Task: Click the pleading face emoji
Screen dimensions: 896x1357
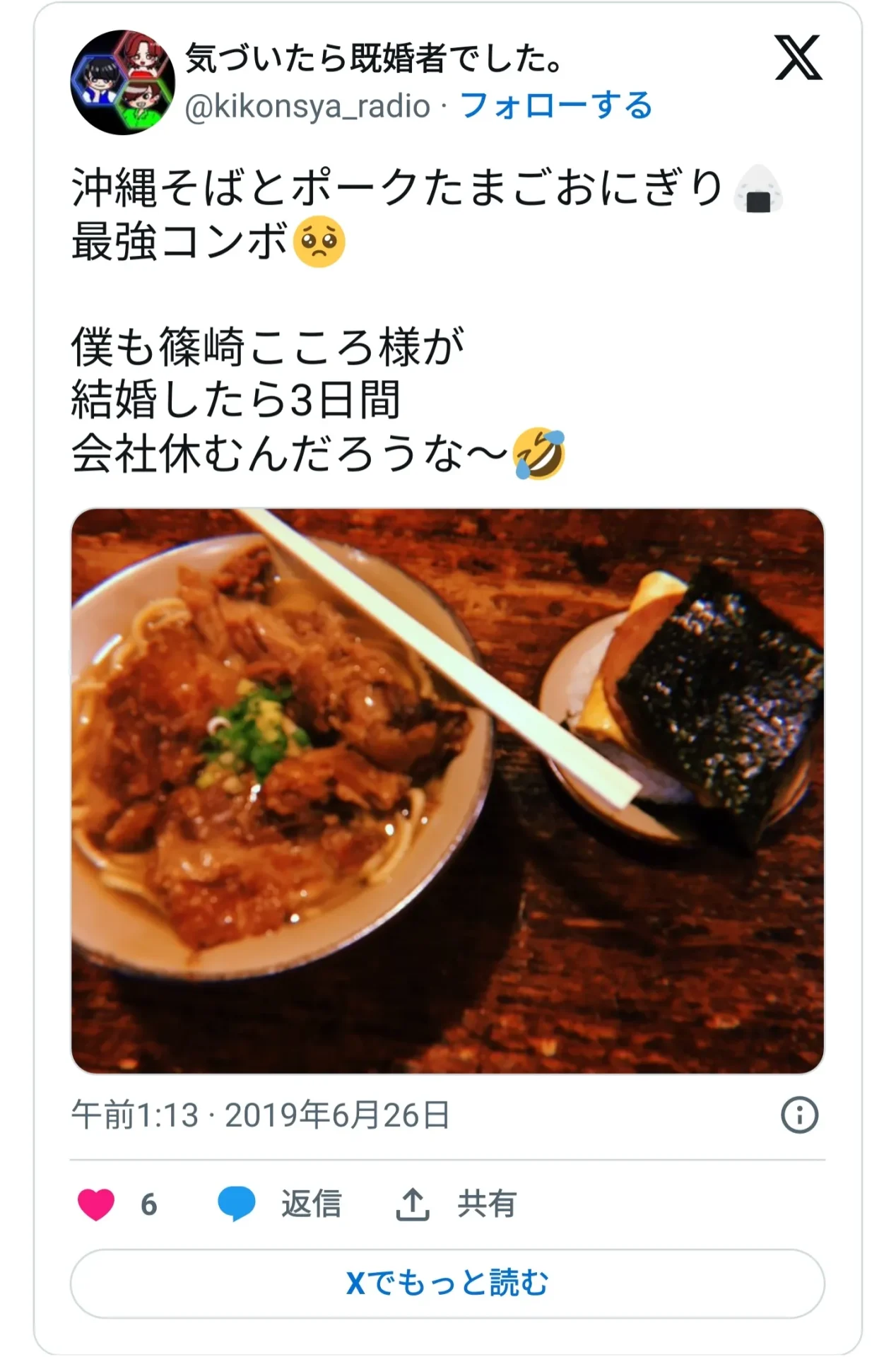Action: [319, 242]
